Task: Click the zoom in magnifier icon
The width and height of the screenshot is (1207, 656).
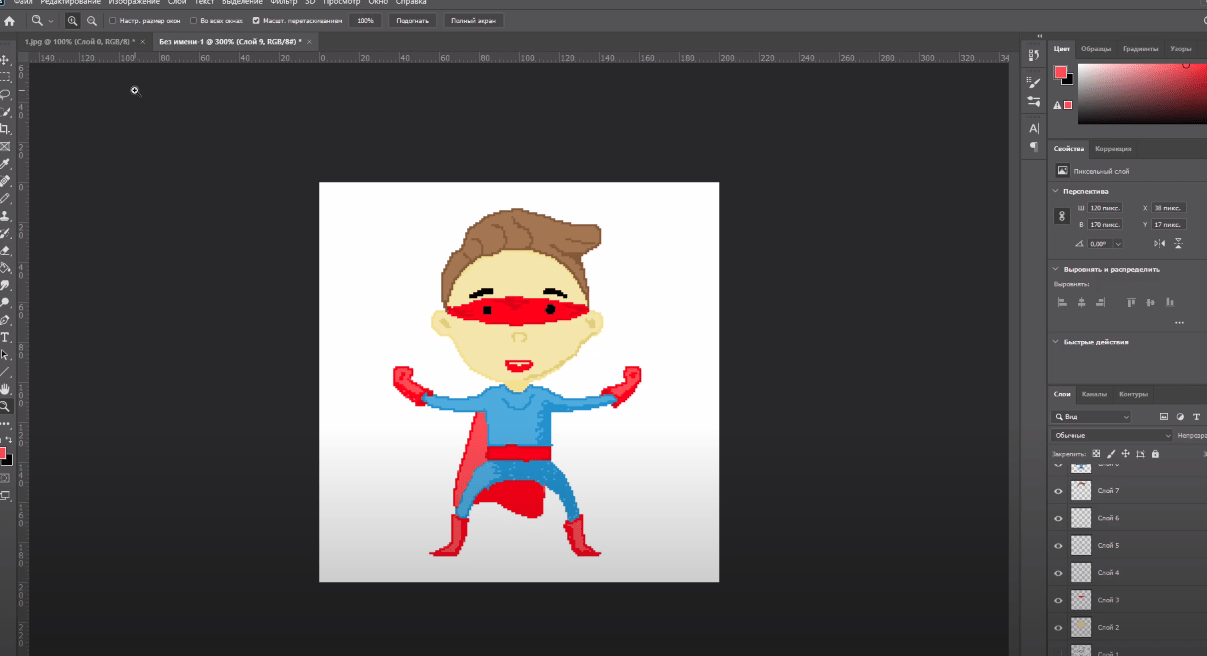Action: point(73,20)
